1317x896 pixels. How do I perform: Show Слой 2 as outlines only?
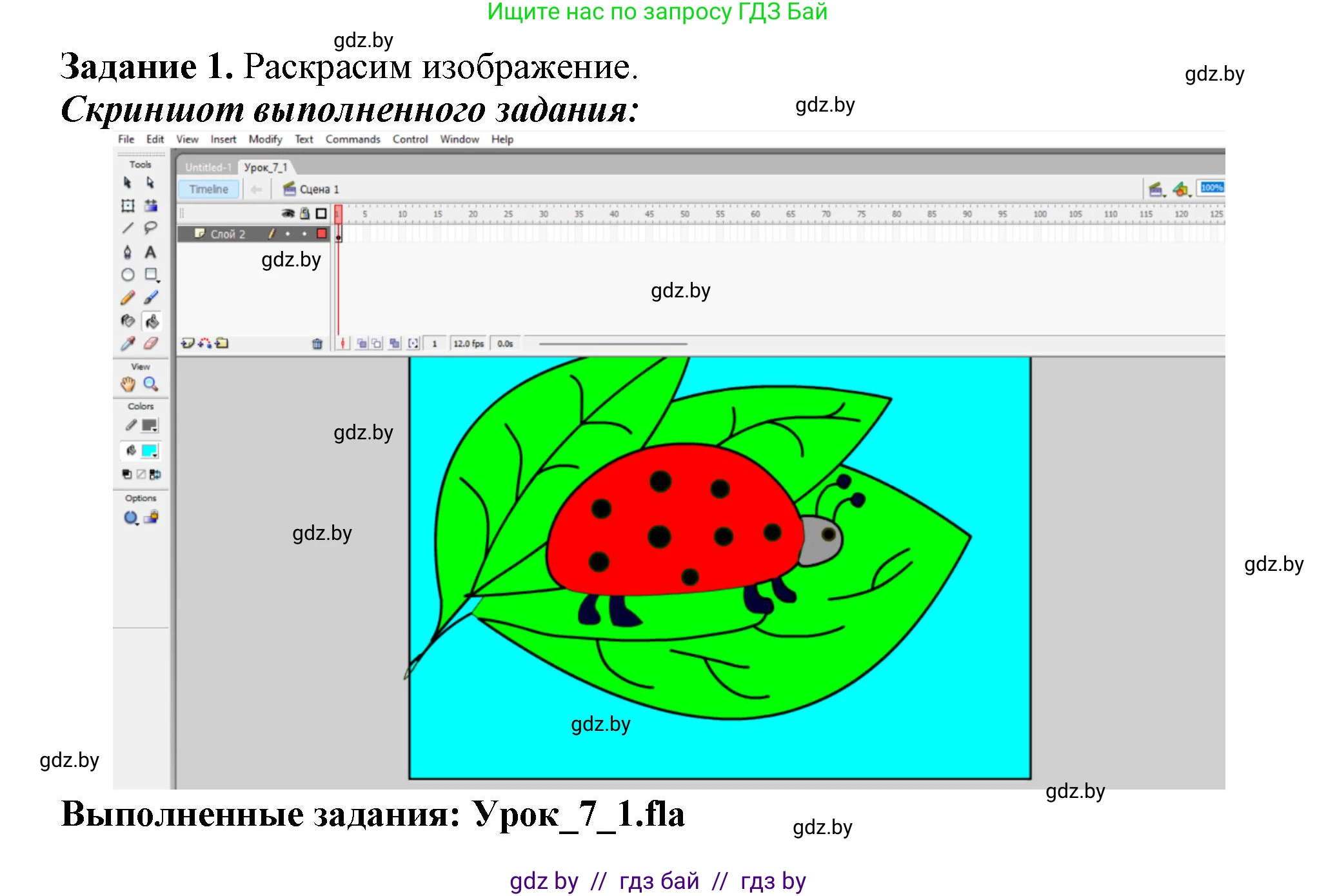[x=321, y=234]
